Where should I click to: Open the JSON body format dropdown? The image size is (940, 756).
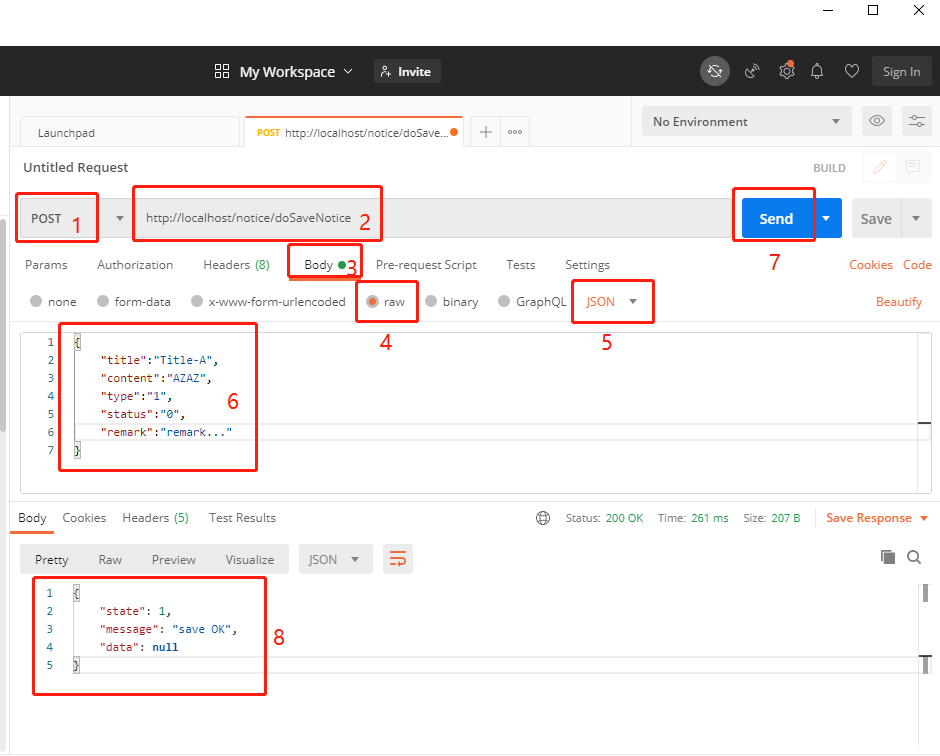point(611,302)
